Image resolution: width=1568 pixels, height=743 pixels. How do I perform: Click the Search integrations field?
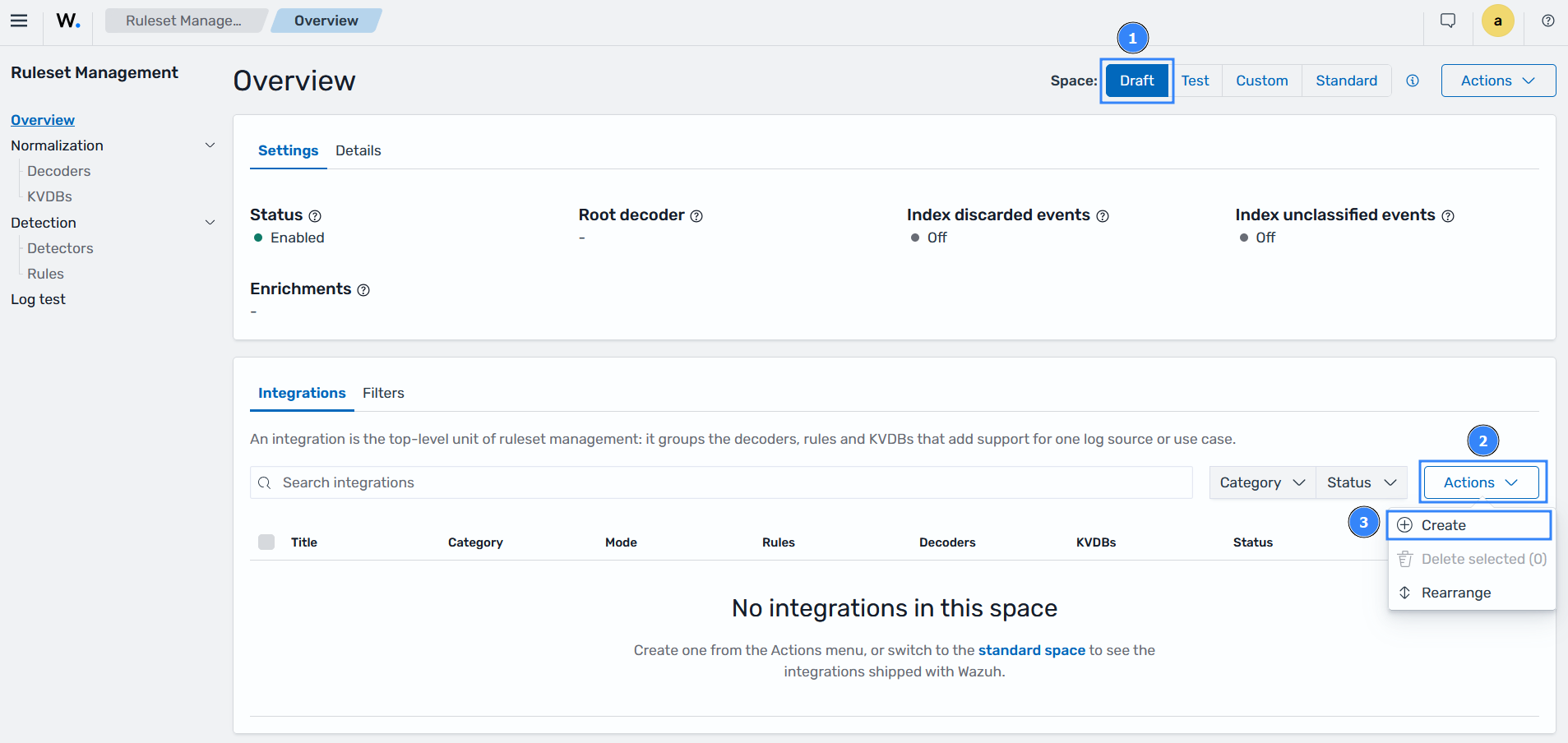click(x=721, y=482)
